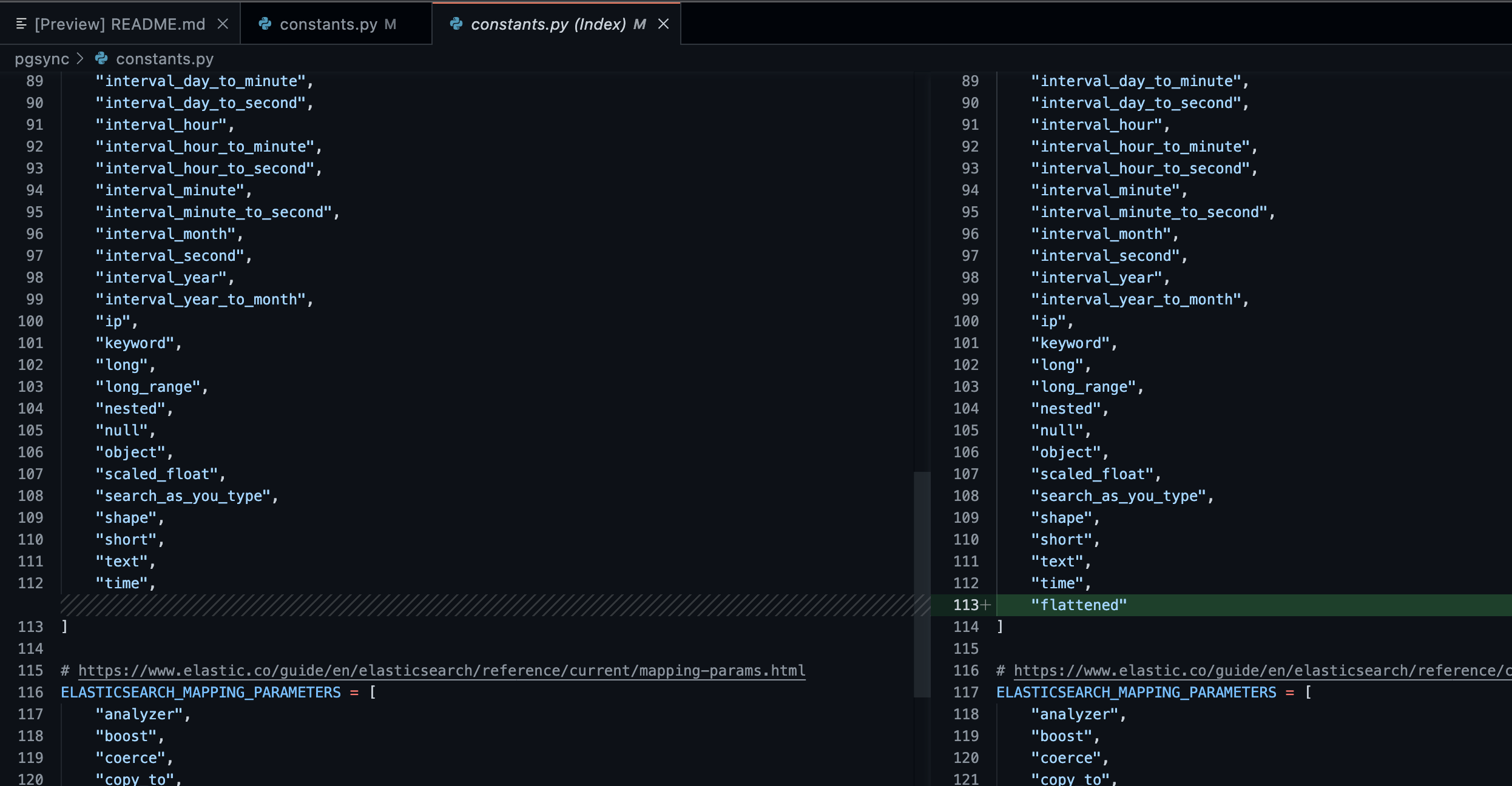
Task: Click the M modified indicator on constants.py tab
Action: pyautogui.click(x=389, y=24)
